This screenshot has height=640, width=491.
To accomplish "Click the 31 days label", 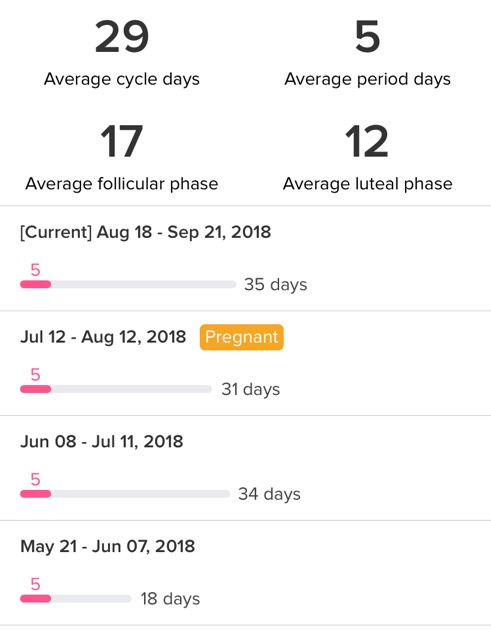I will coord(251,389).
